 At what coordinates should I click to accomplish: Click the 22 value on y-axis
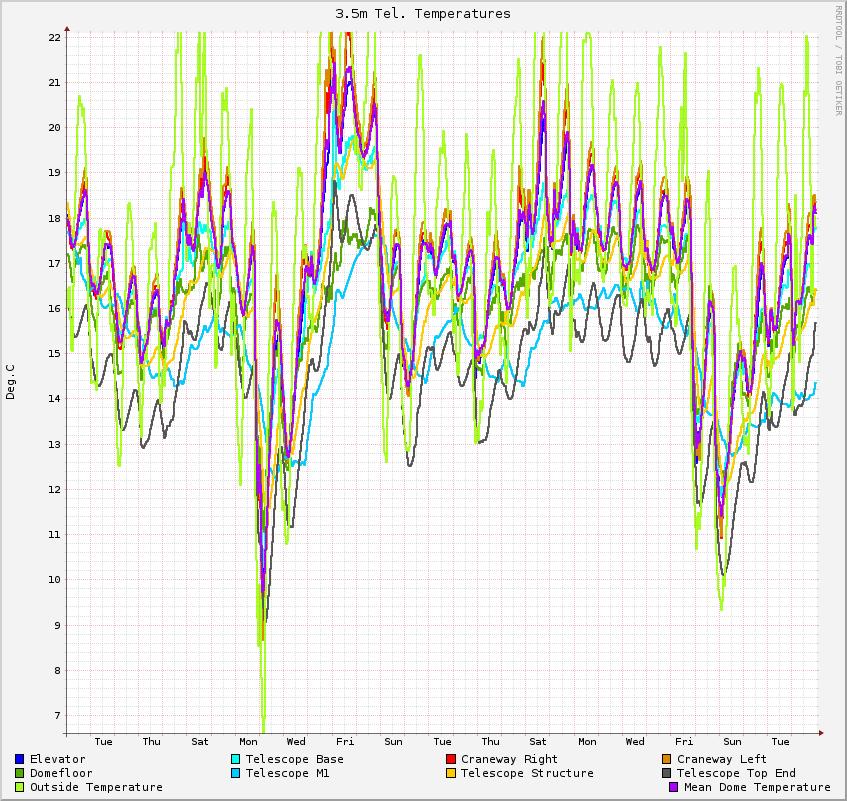[55, 37]
